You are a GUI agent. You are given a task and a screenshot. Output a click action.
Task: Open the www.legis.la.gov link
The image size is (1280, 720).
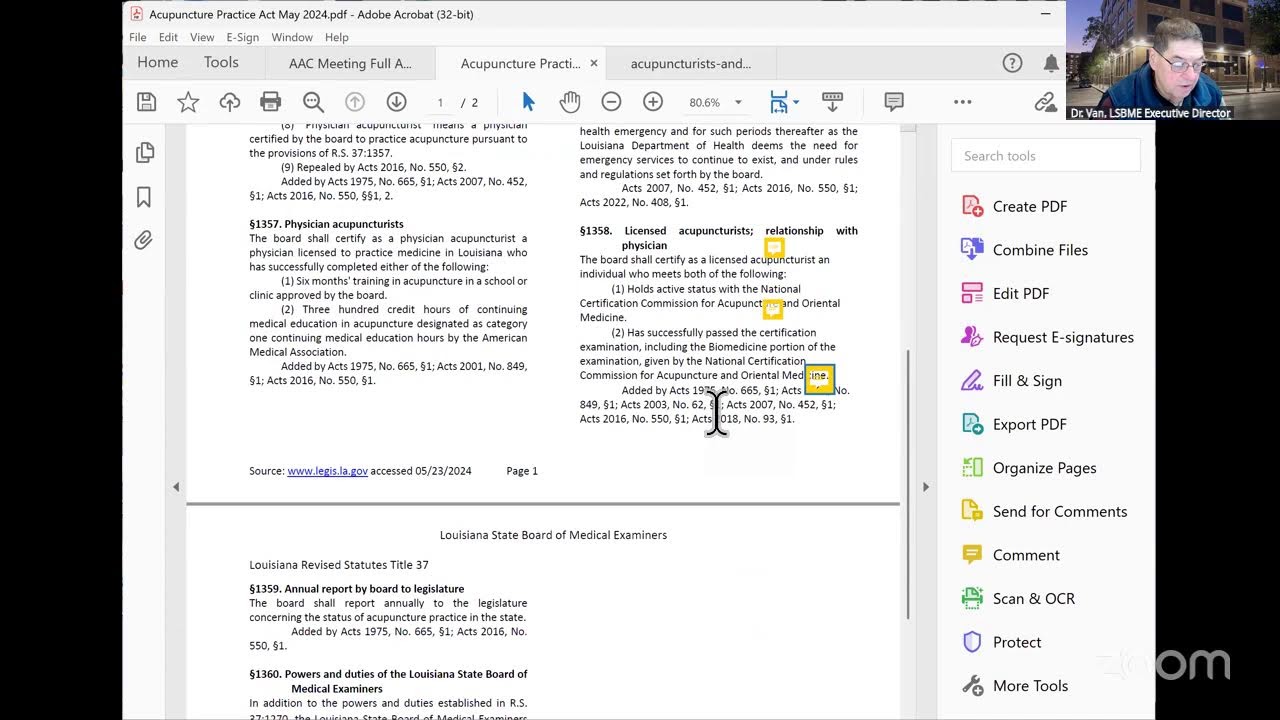coord(327,471)
